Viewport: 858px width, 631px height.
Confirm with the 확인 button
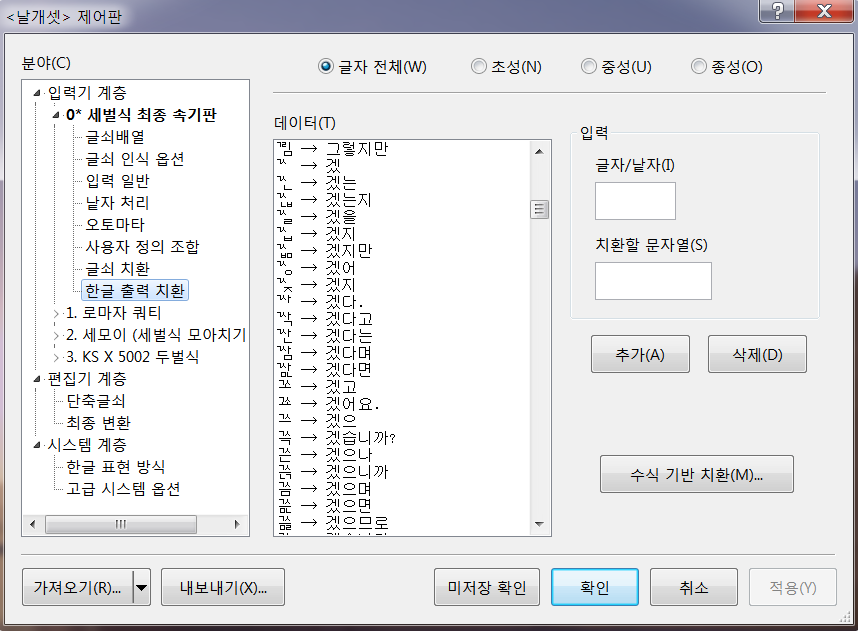pos(595,587)
